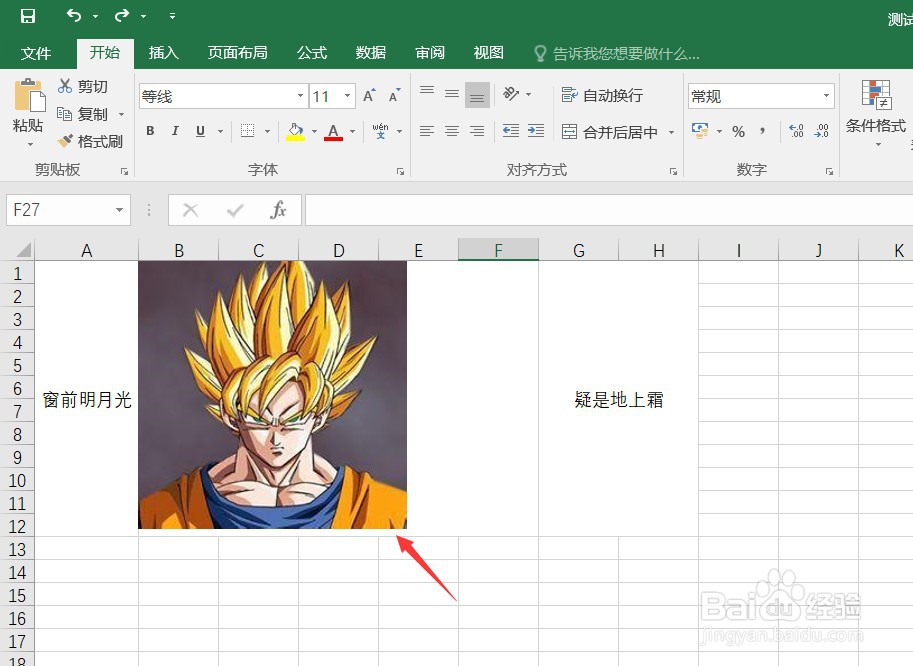
Task: Click the Save icon in quick access toolbar
Action: point(27,16)
